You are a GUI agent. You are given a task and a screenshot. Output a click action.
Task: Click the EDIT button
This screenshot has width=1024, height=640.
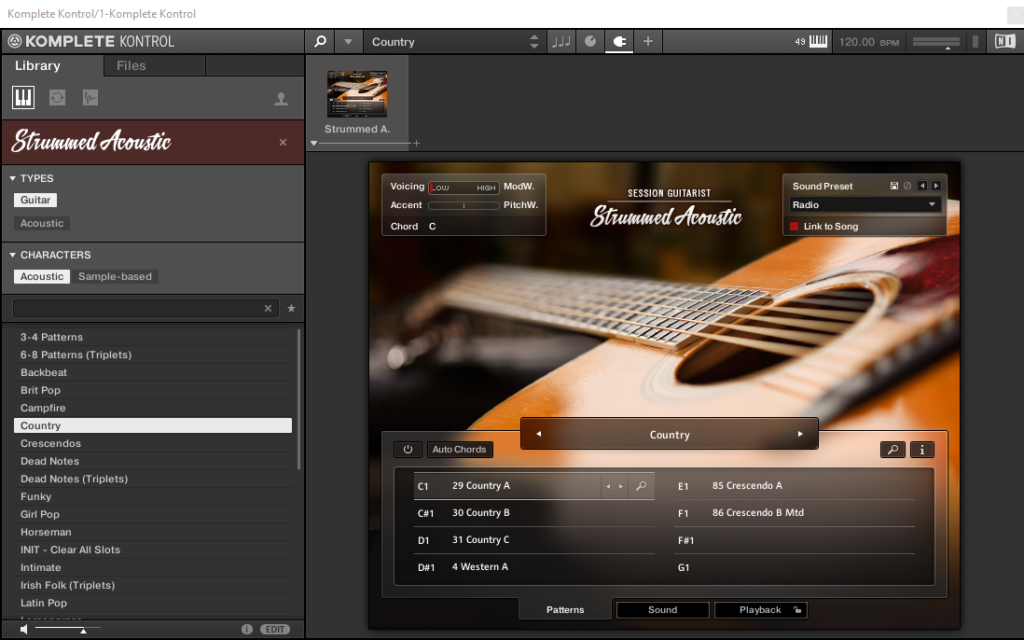pyautogui.click(x=275, y=629)
